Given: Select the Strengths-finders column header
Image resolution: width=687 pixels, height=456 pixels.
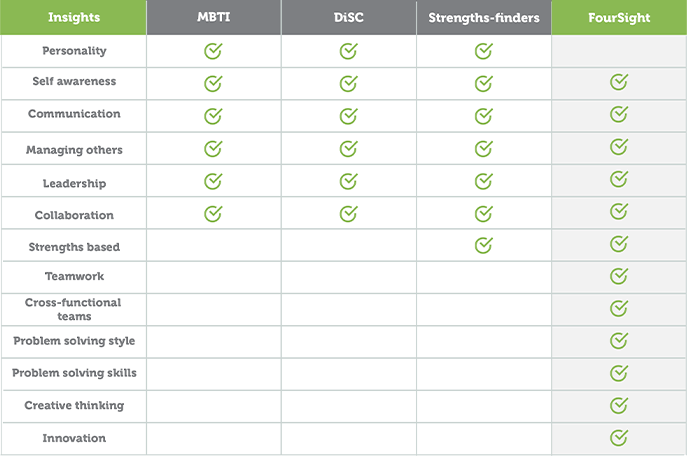Looking at the screenshot, I should tap(484, 17).
